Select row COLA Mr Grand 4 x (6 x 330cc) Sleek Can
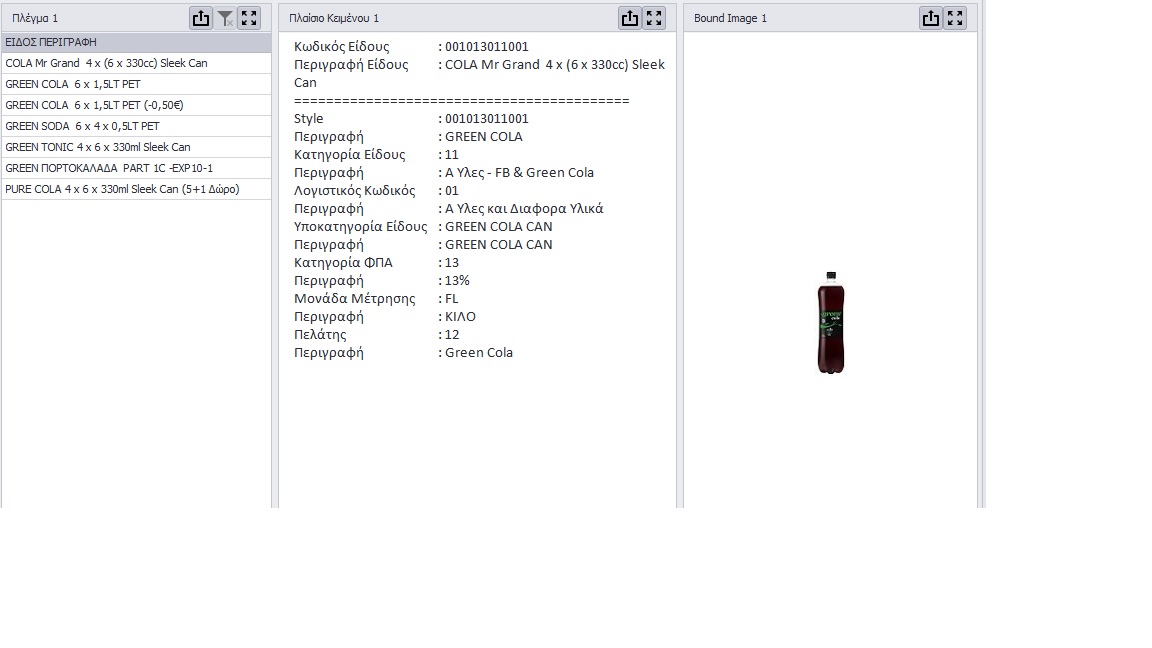This screenshot has width=1152, height=648. [137, 63]
